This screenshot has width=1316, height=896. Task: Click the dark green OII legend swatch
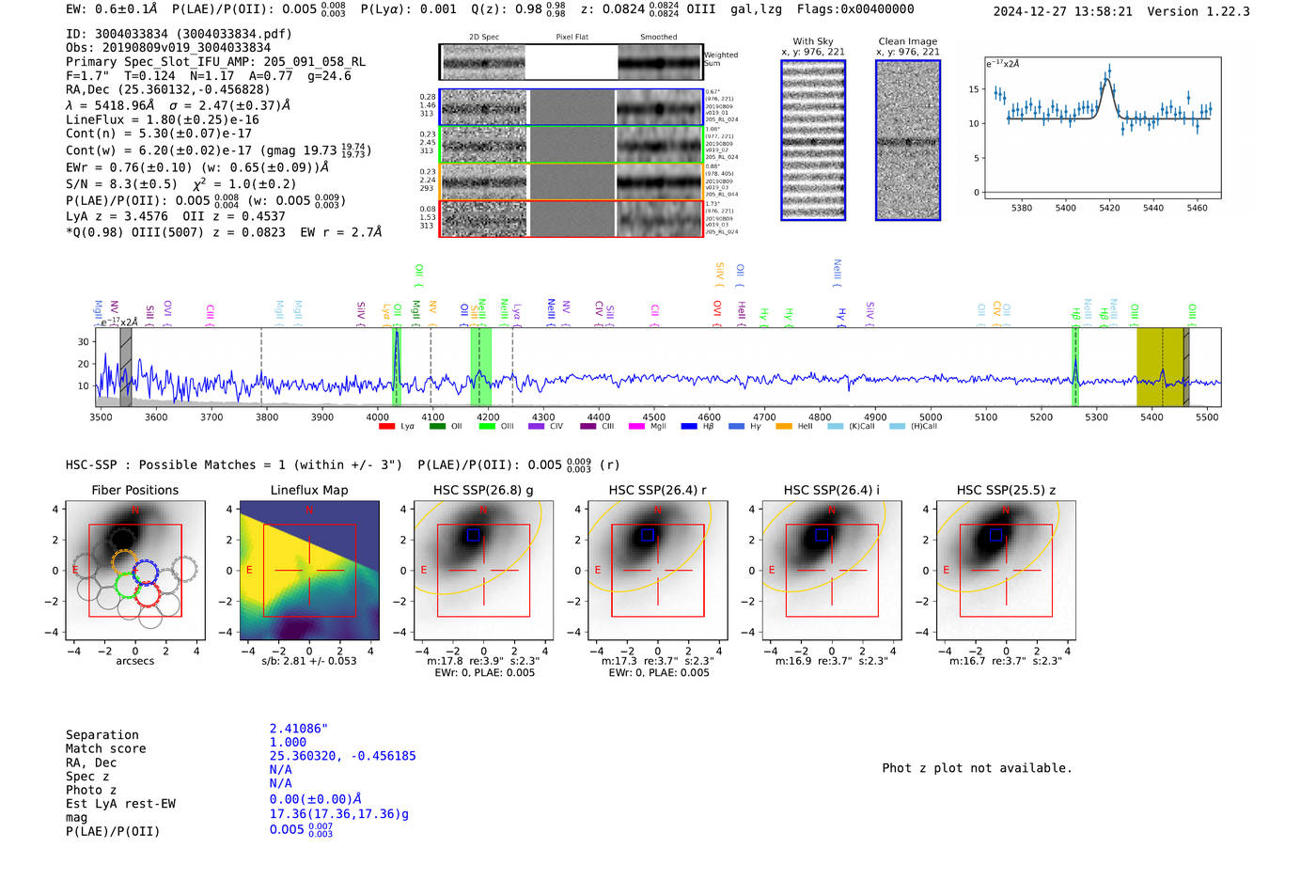point(437,427)
